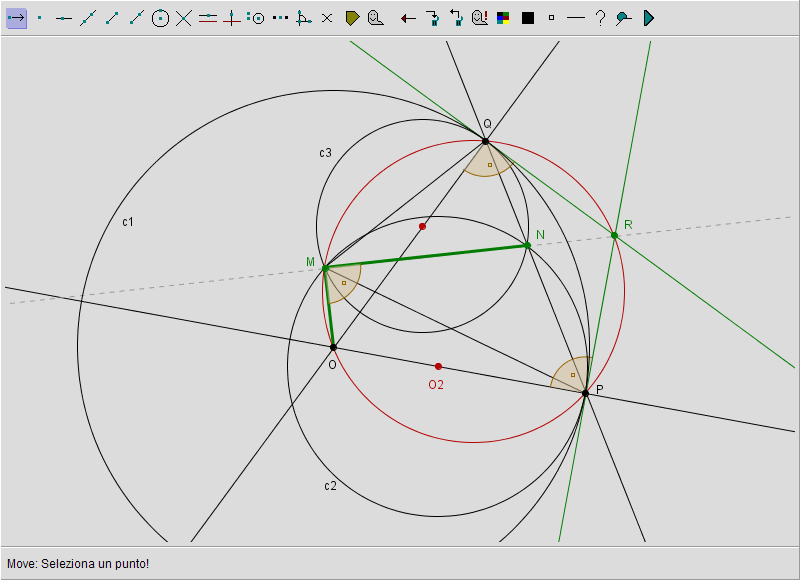Pick the short line with center dot tool
800x580 pixels.
63,18
